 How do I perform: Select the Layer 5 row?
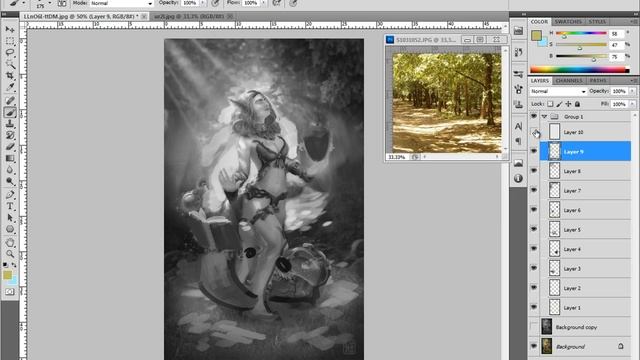click(x=585, y=229)
